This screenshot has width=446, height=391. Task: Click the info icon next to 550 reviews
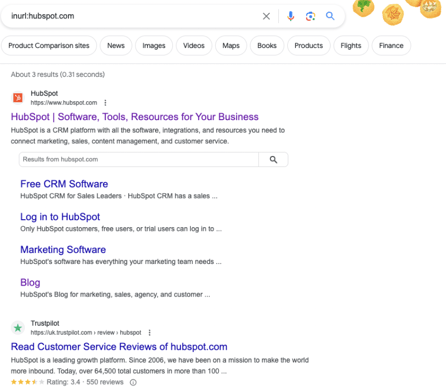pos(133,382)
